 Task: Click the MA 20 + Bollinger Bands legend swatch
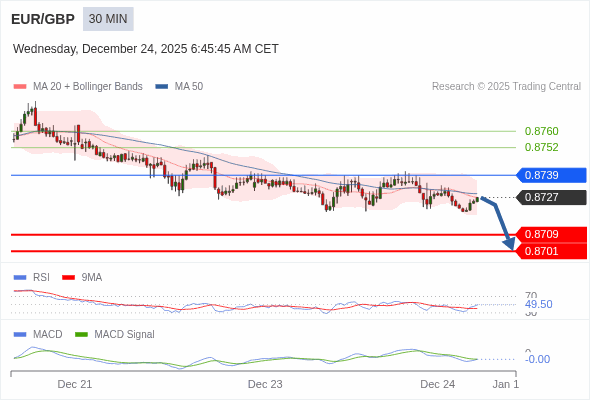20,87
